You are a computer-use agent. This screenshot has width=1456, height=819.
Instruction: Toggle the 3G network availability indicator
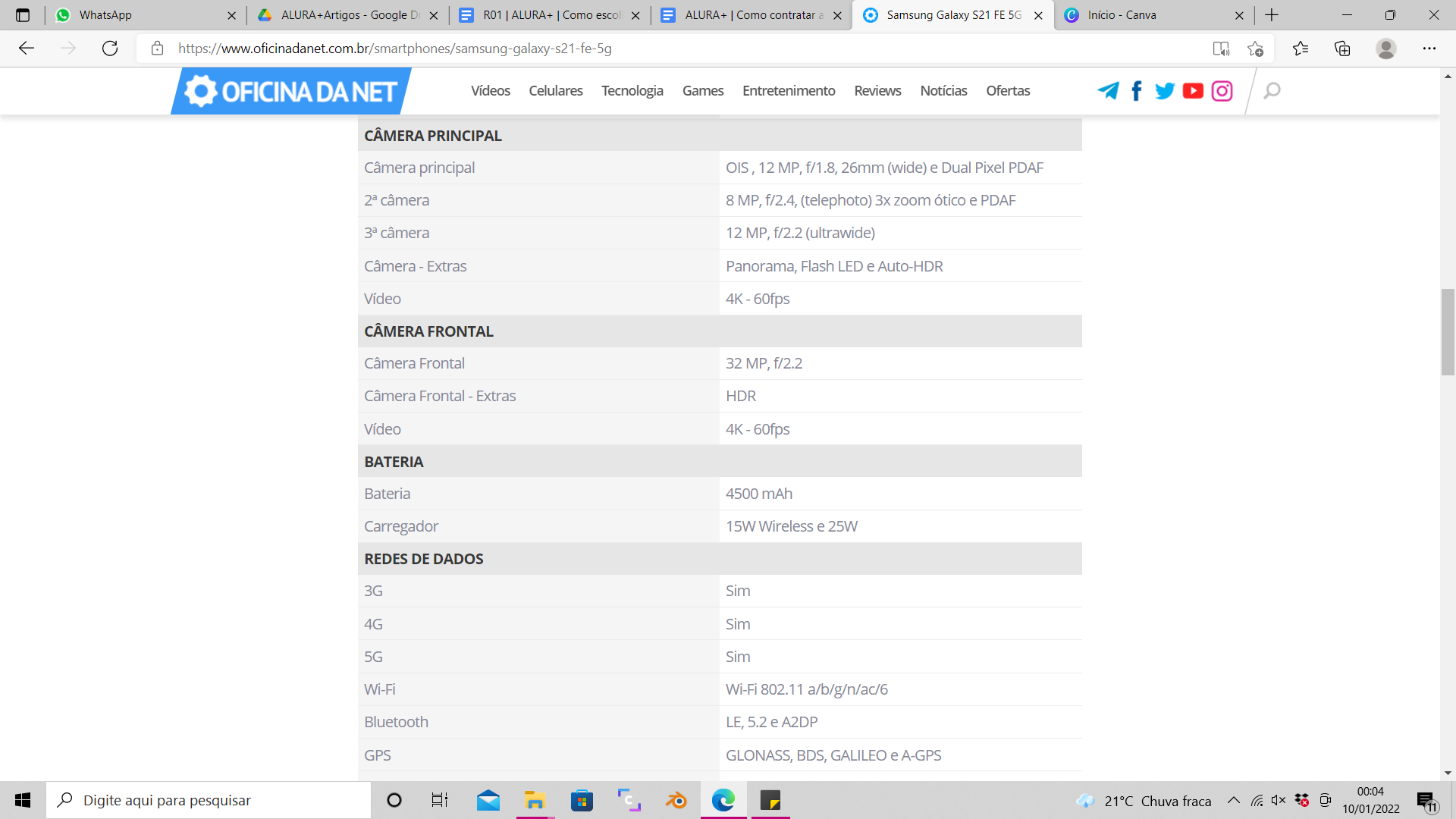[x=738, y=591]
